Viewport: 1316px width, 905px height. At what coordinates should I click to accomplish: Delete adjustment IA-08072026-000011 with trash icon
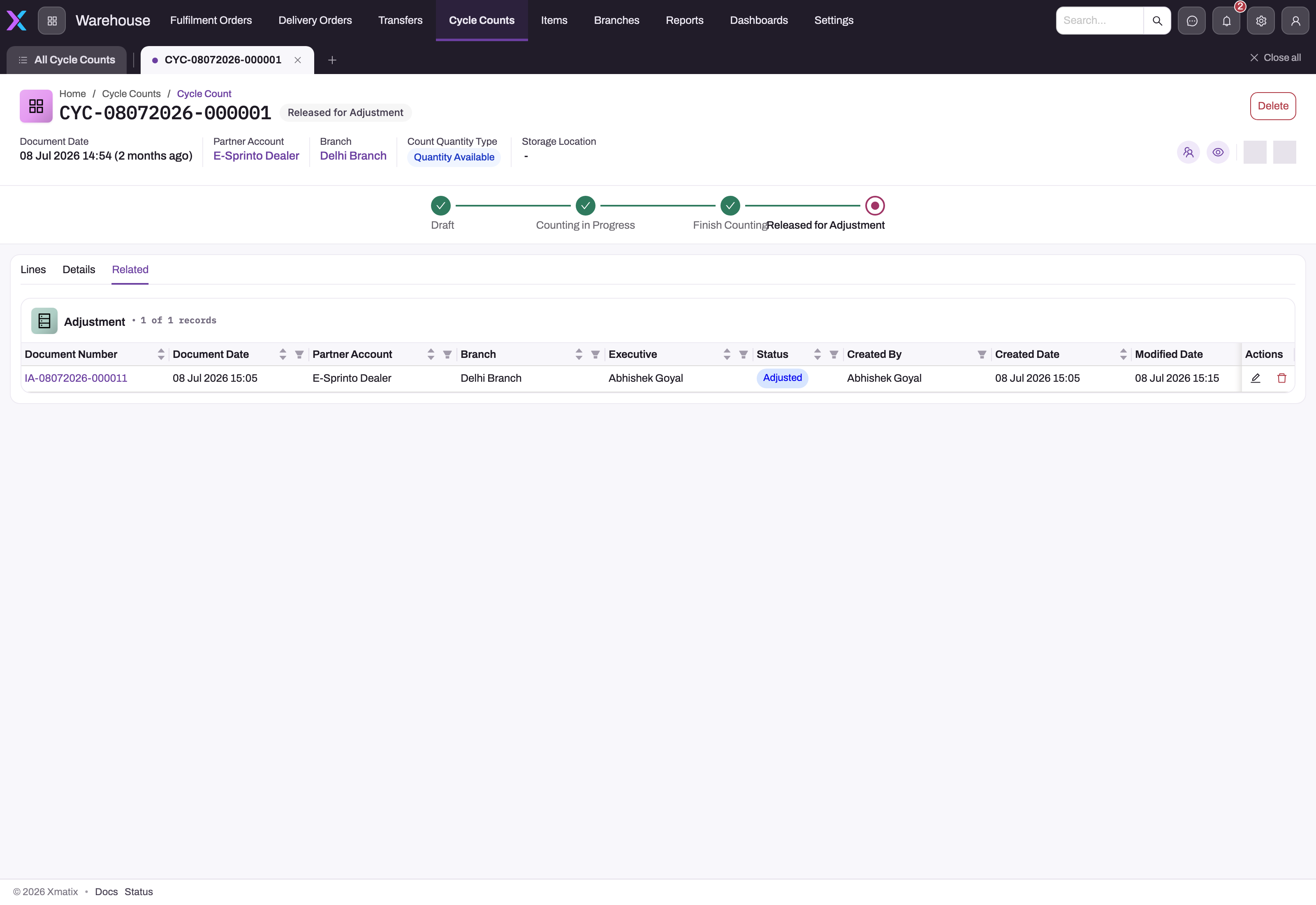coord(1281,378)
